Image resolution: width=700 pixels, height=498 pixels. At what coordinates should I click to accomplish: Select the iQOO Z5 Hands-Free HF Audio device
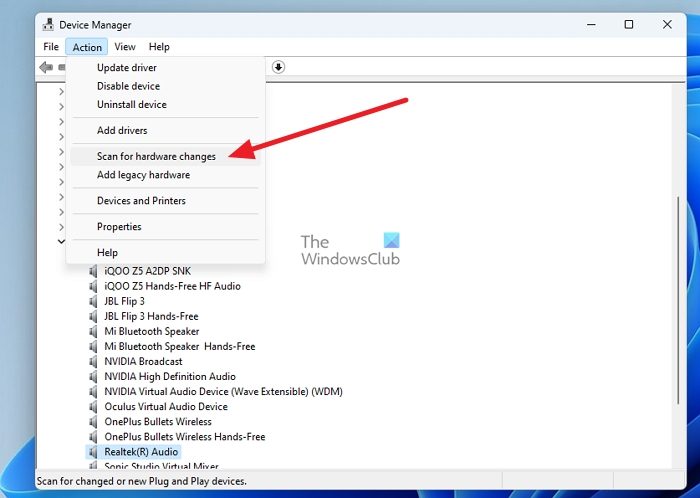click(x=172, y=286)
